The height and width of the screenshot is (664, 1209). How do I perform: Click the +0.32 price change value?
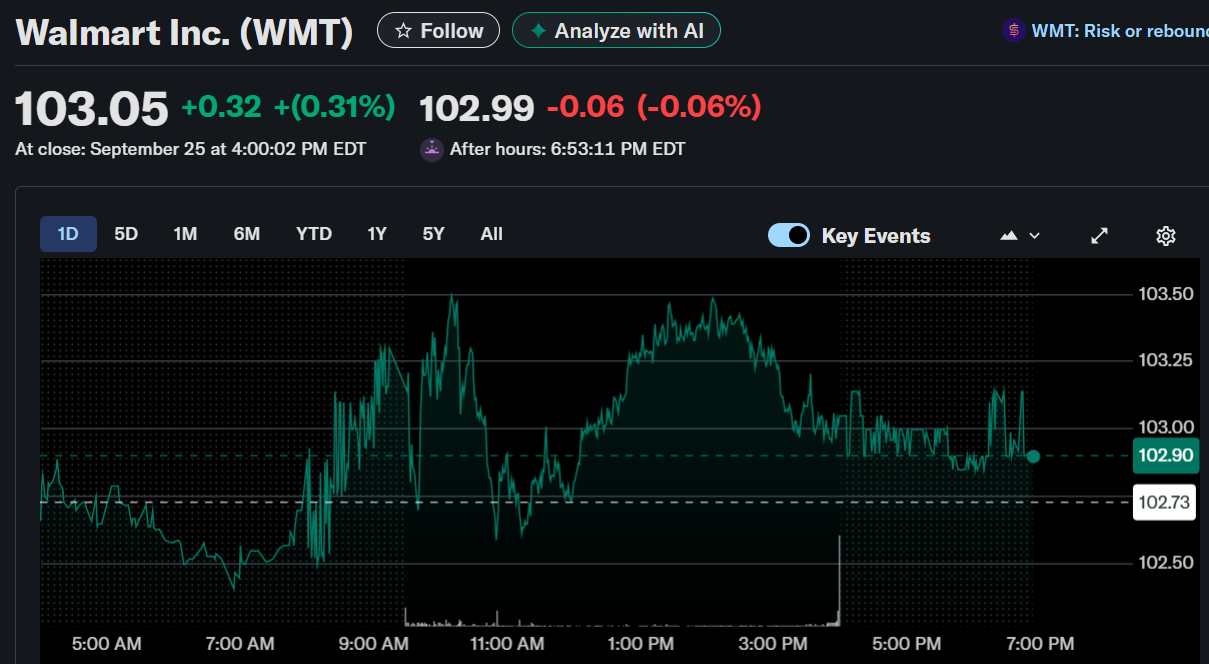(221, 106)
